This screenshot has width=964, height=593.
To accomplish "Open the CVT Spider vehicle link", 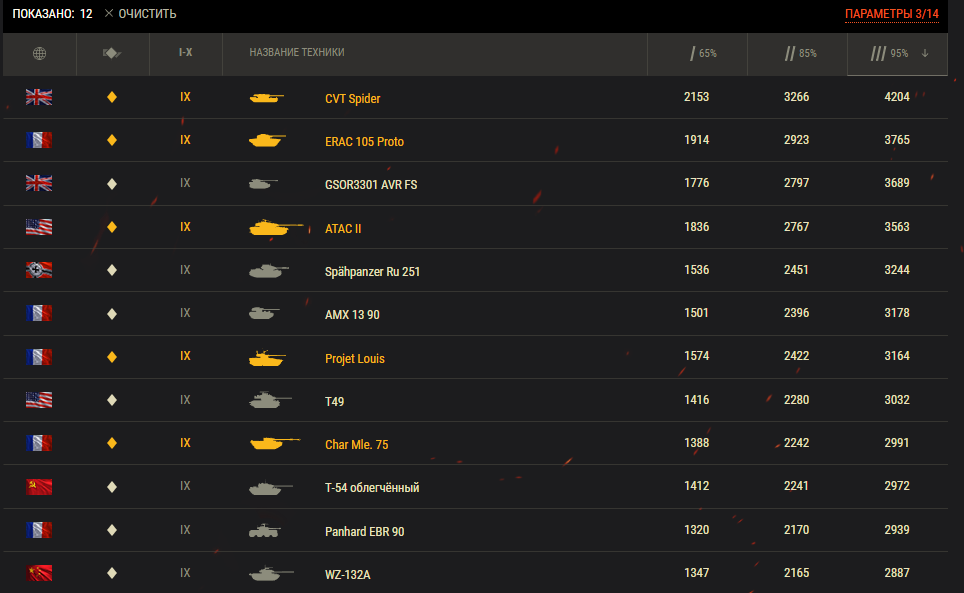I will pyautogui.click(x=352, y=98).
